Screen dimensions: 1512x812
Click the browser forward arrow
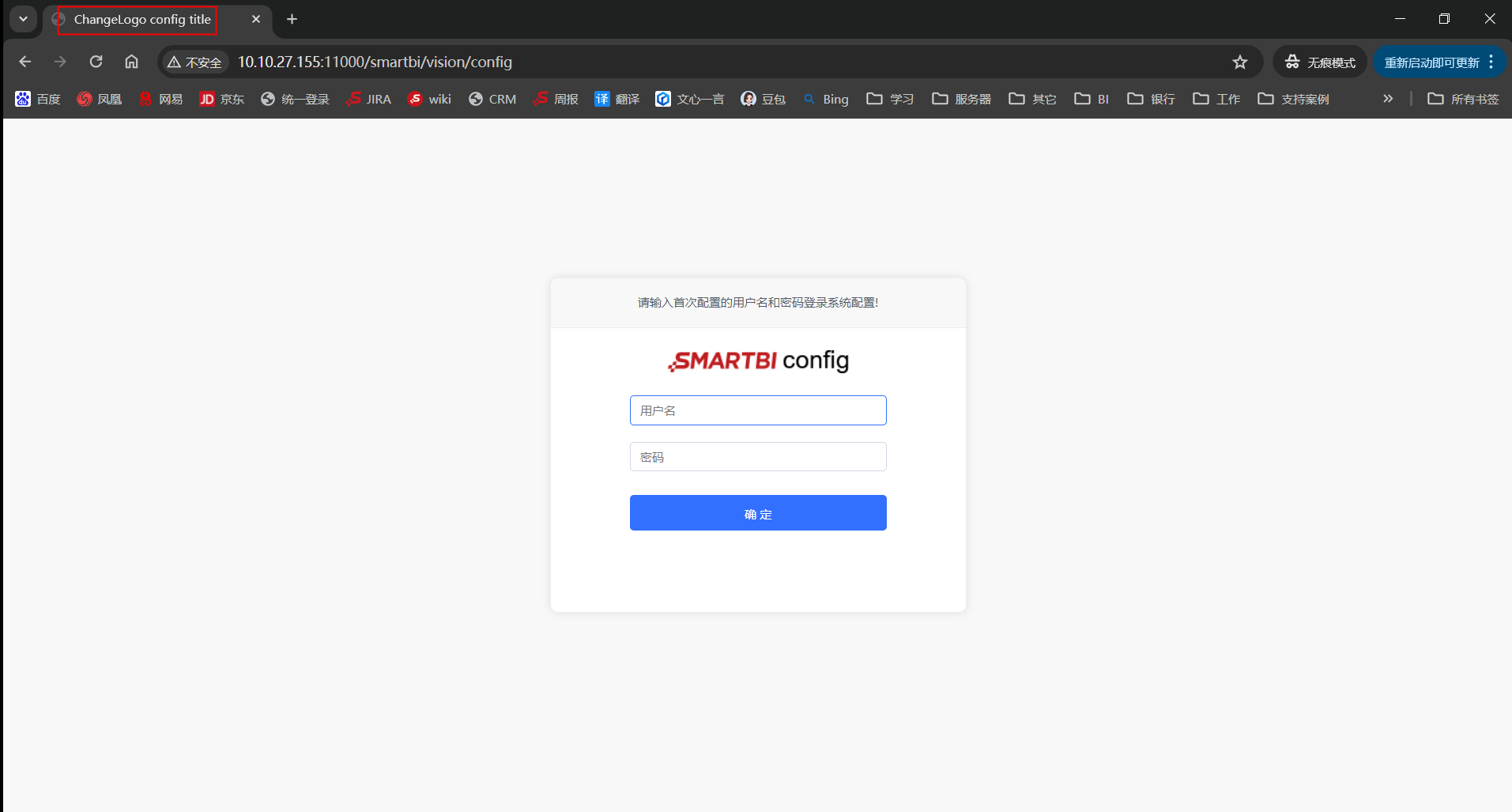[x=60, y=62]
